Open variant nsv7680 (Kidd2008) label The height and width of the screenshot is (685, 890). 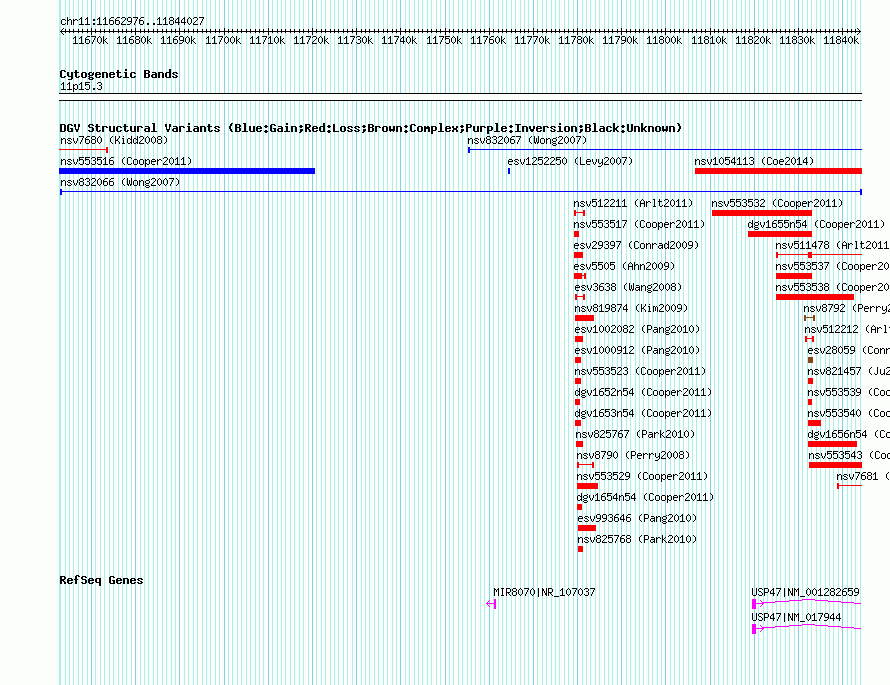(114, 140)
